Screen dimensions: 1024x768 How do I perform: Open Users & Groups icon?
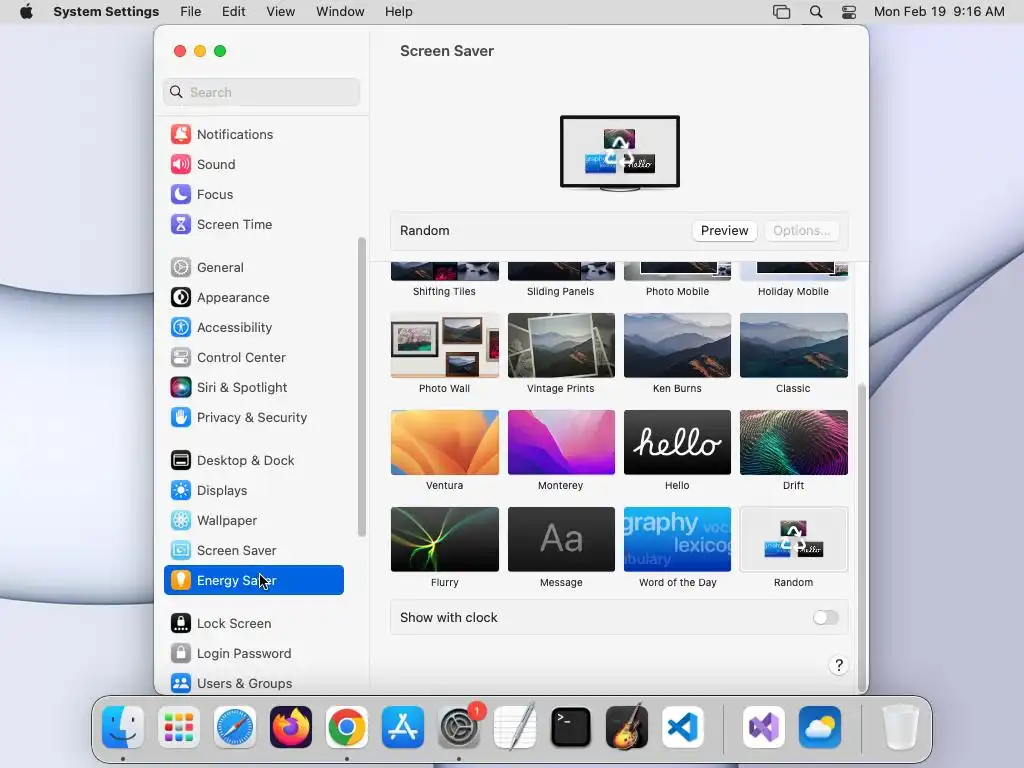(x=181, y=684)
